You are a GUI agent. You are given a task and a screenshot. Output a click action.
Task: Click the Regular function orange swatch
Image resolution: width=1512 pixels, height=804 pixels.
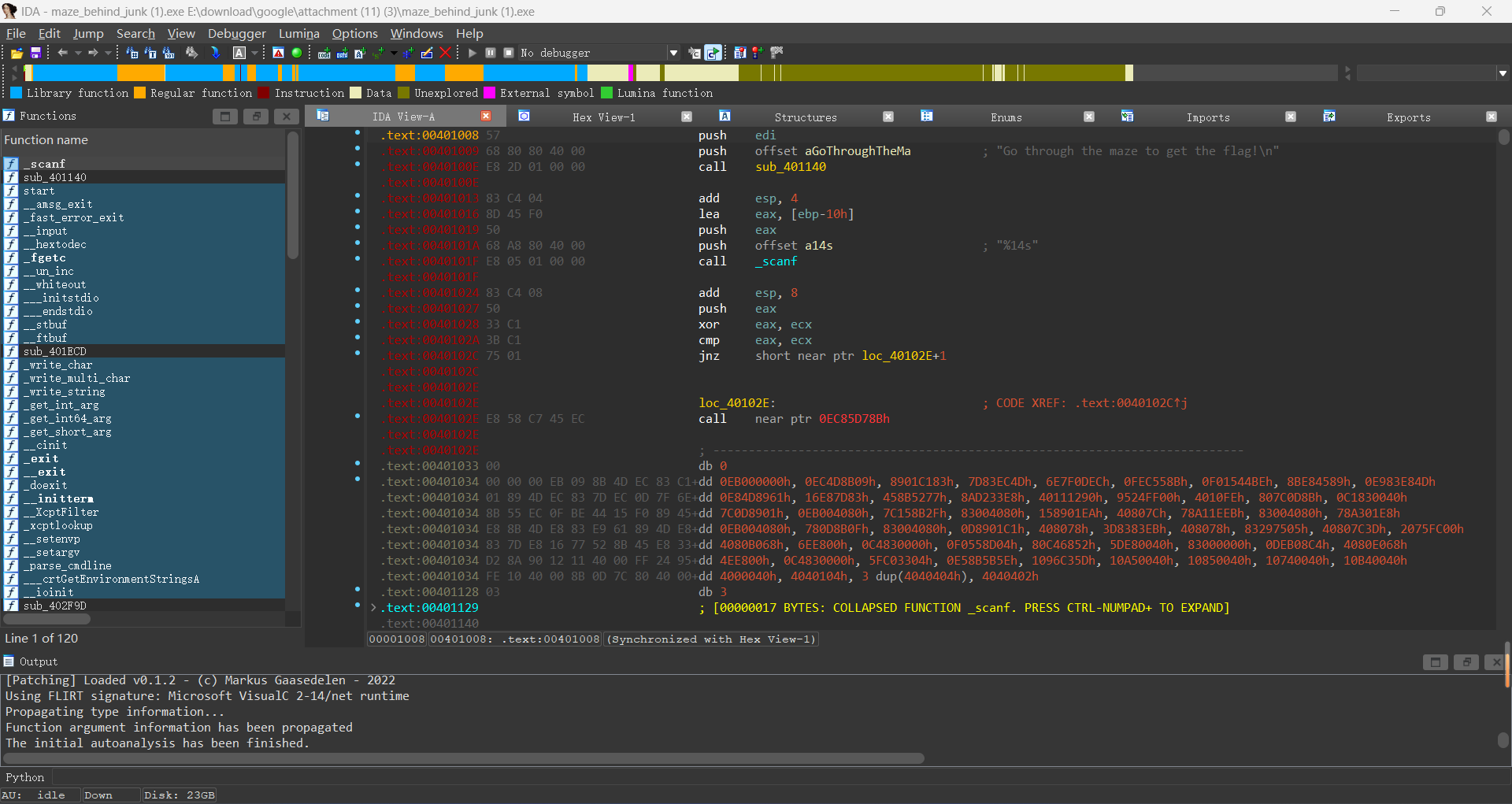click(140, 93)
